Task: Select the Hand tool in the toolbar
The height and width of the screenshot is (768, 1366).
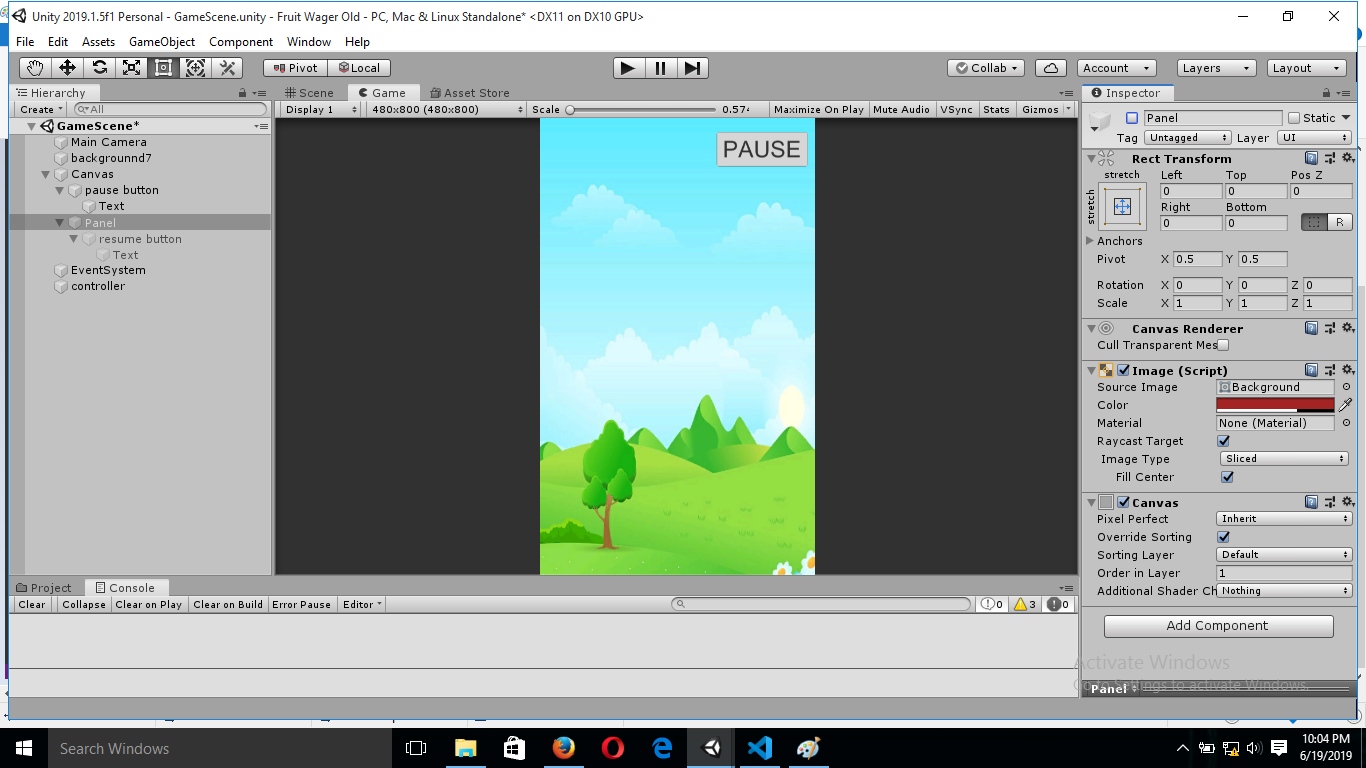Action: (x=34, y=68)
